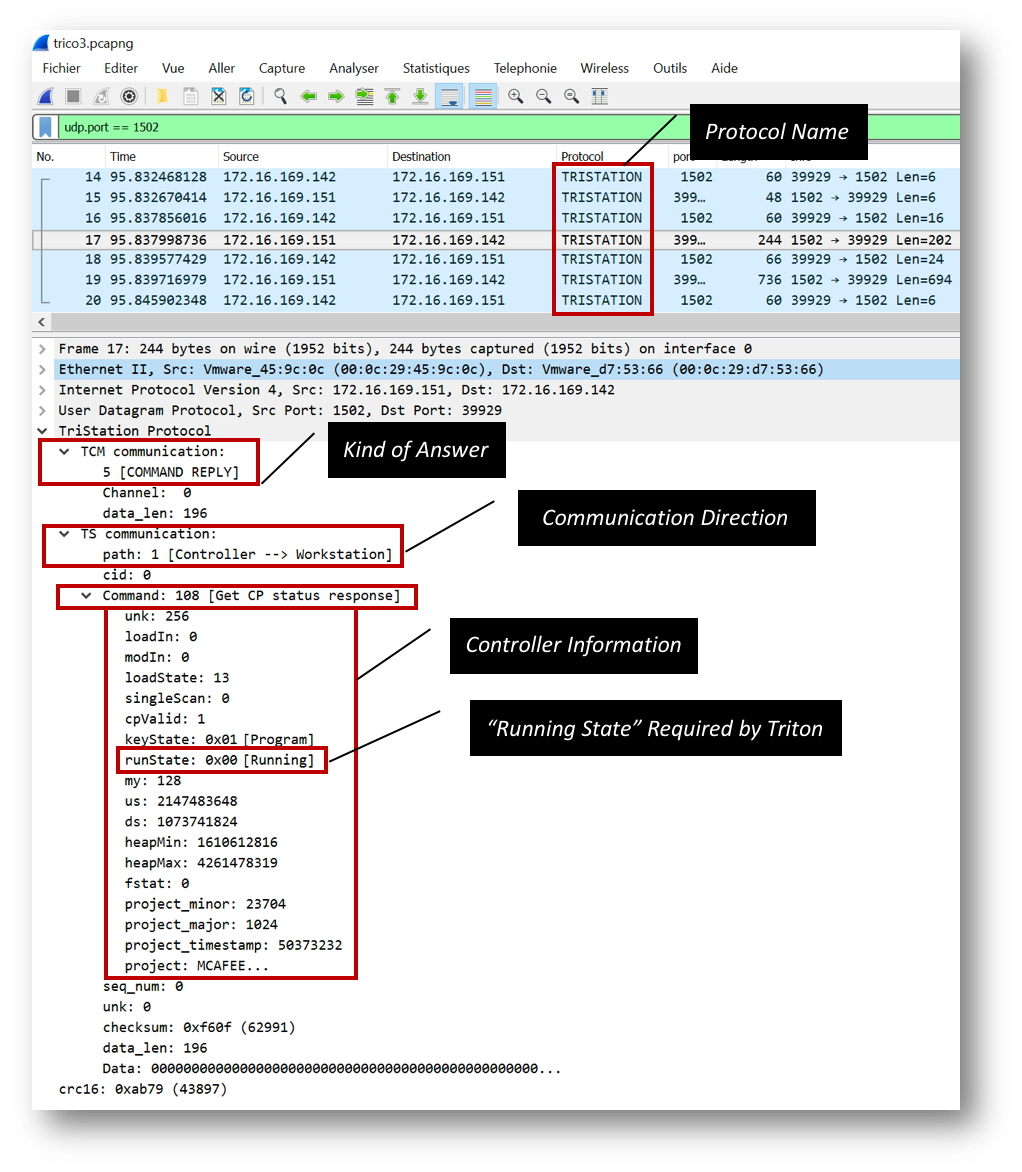The height and width of the screenshot is (1172, 1022).
Task: Open the find packet magnifier icon
Action: pyautogui.click(x=281, y=96)
